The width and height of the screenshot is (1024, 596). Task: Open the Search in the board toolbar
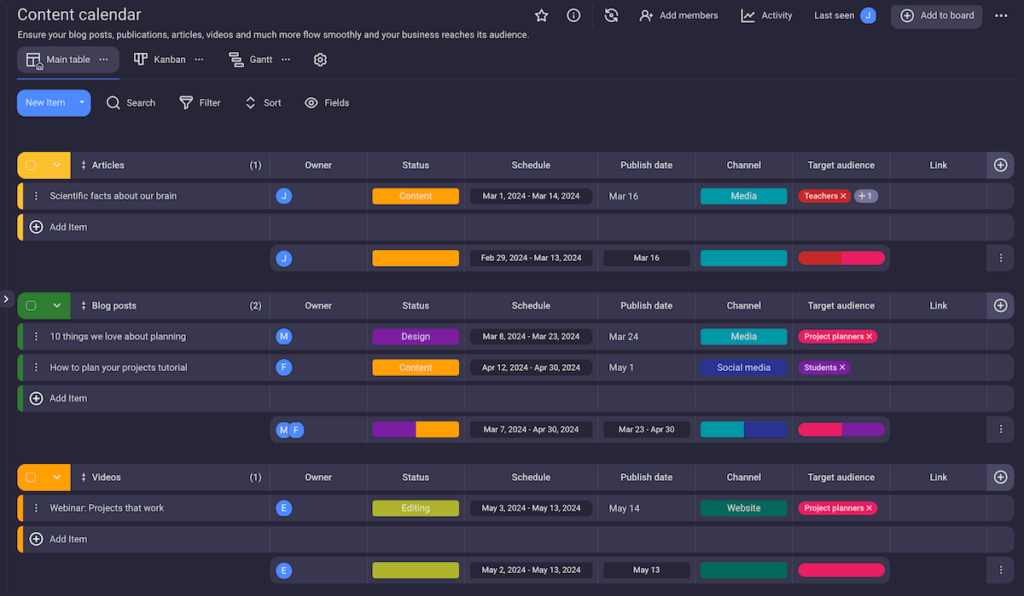(131, 102)
